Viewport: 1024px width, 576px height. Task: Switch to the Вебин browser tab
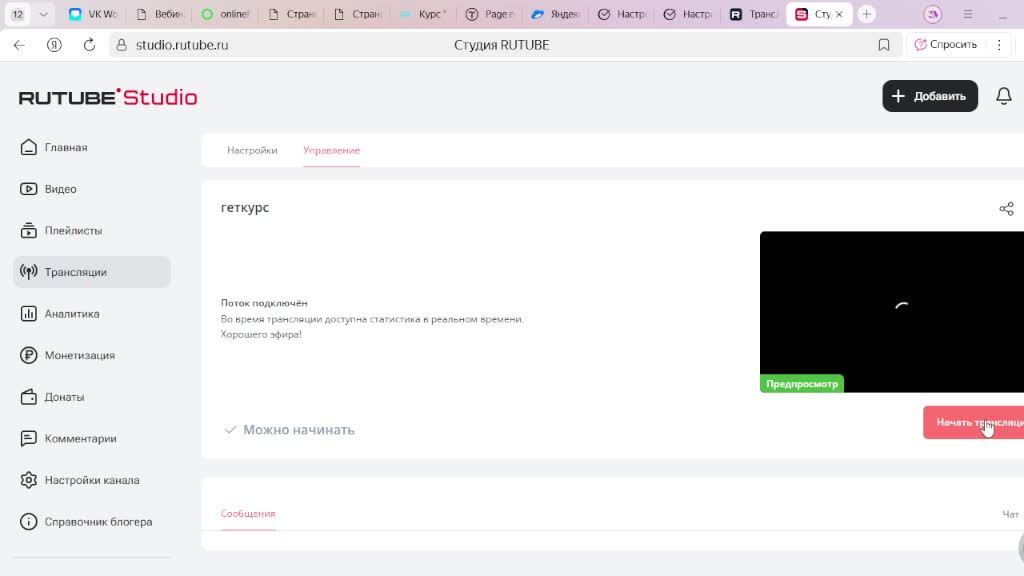[160, 14]
